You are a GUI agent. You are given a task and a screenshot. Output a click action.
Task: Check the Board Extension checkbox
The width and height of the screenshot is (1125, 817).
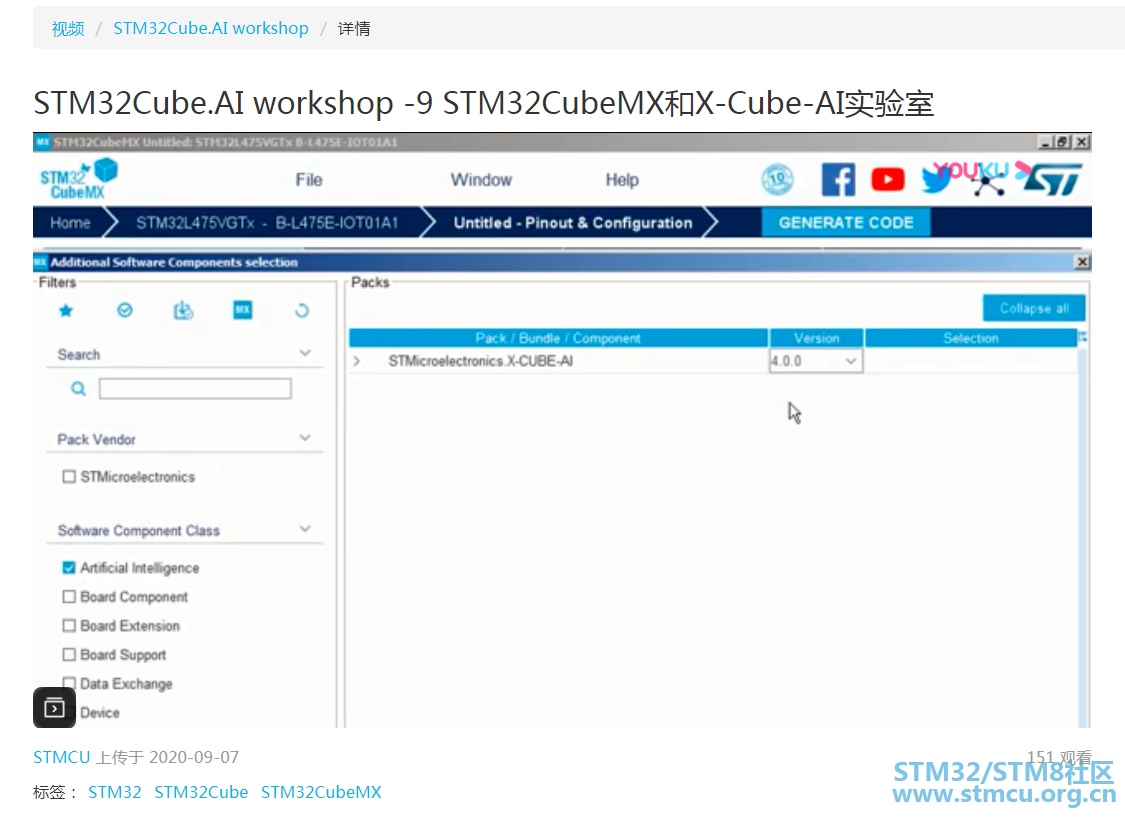click(69, 625)
